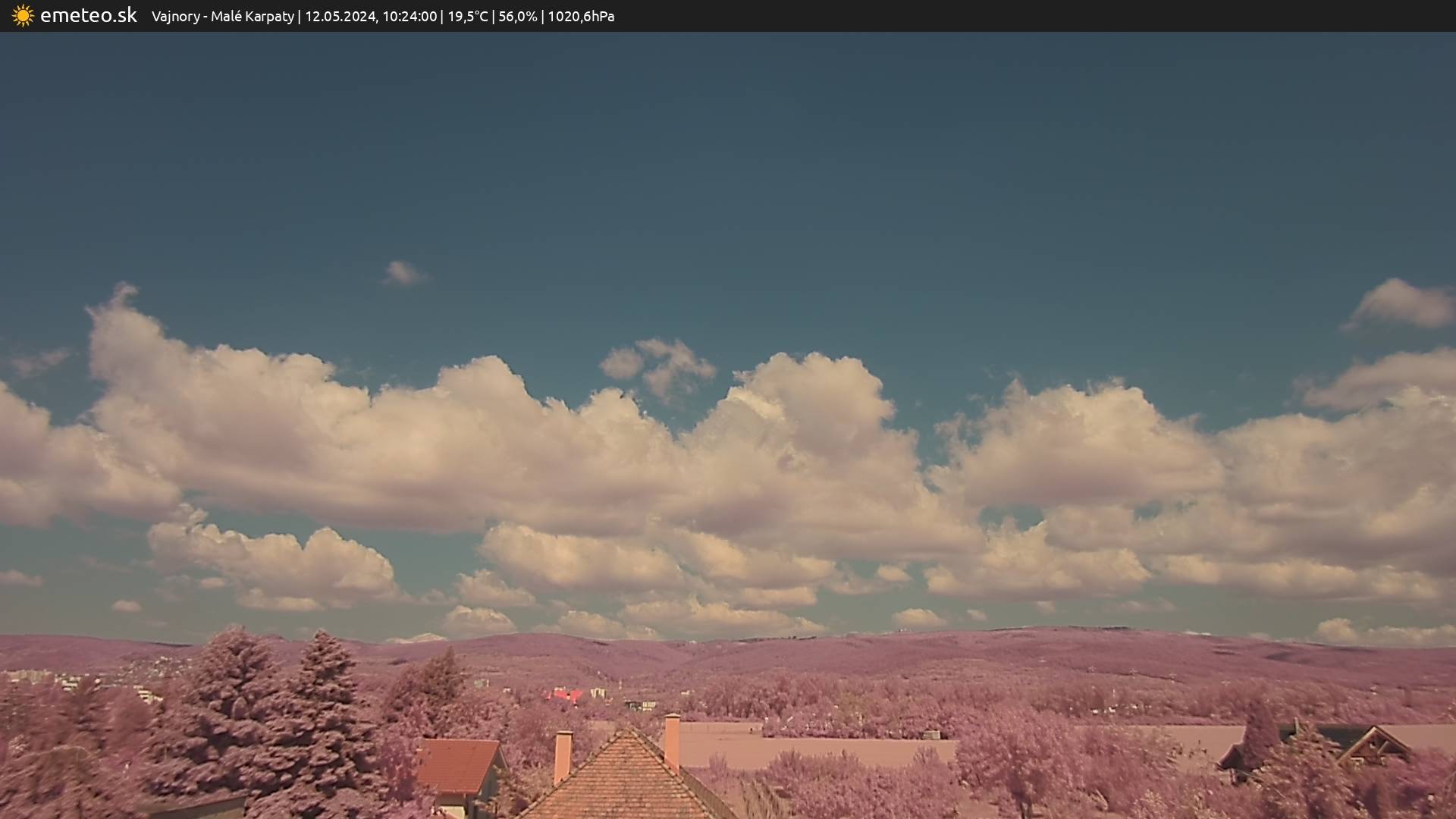1456x819 pixels.
Task: Click the sun logo icon
Action: [23, 16]
